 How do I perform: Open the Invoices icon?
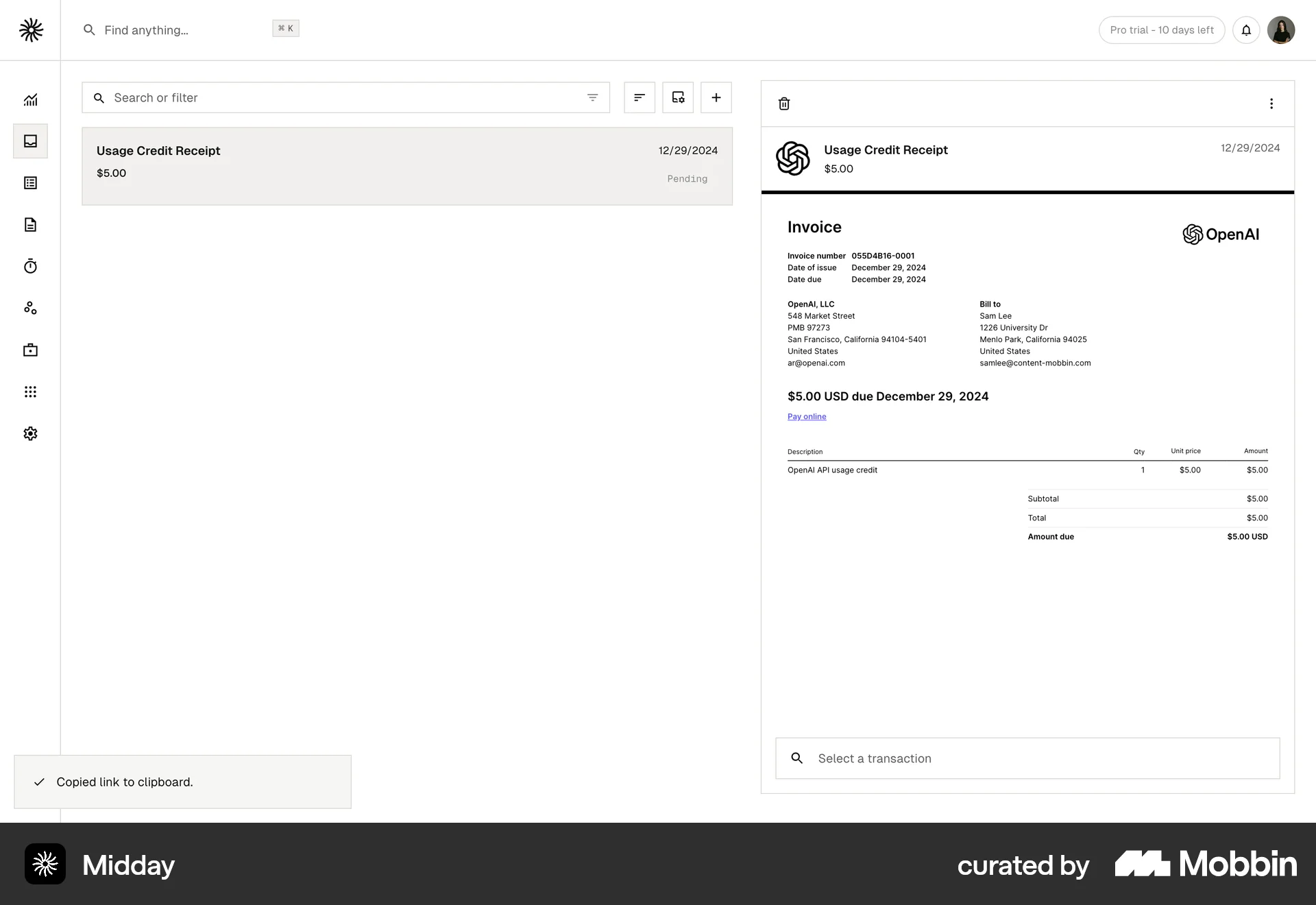click(30, 224)
